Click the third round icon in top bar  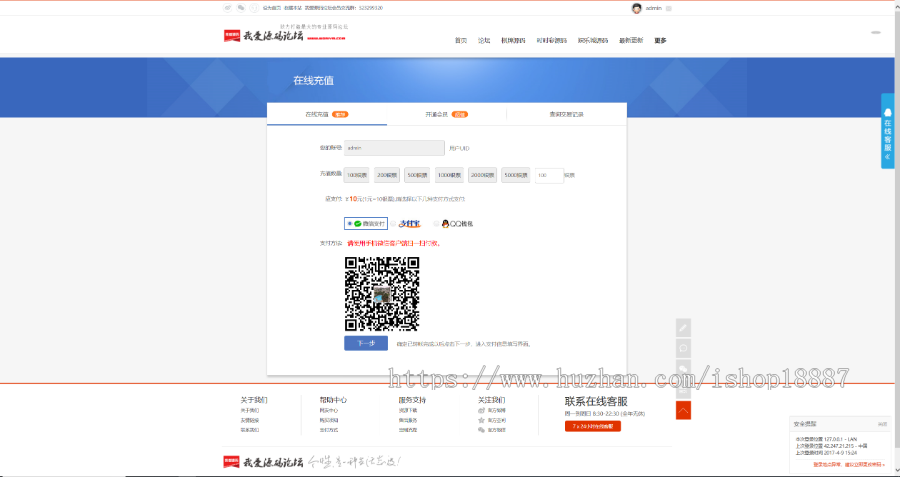(254, 8)
